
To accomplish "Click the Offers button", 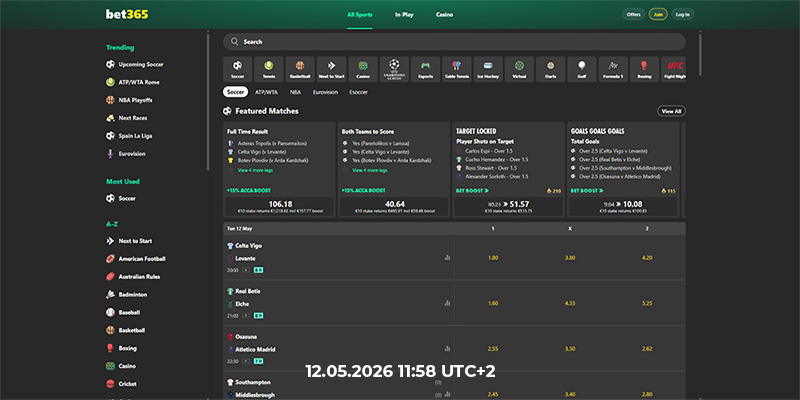I will pos(634,15).
